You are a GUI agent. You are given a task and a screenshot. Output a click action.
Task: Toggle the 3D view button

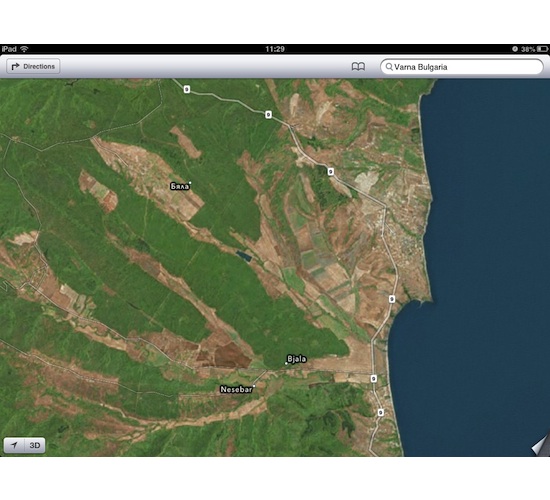coord(35,445)
